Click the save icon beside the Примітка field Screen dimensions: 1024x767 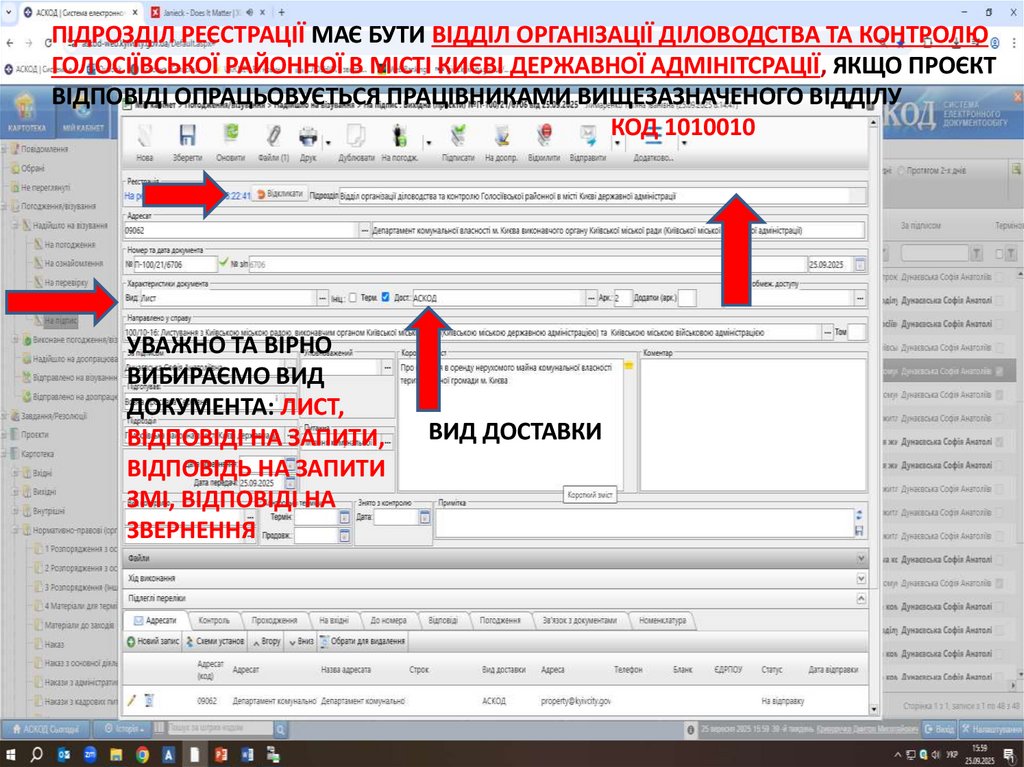[x=859, y=531]
